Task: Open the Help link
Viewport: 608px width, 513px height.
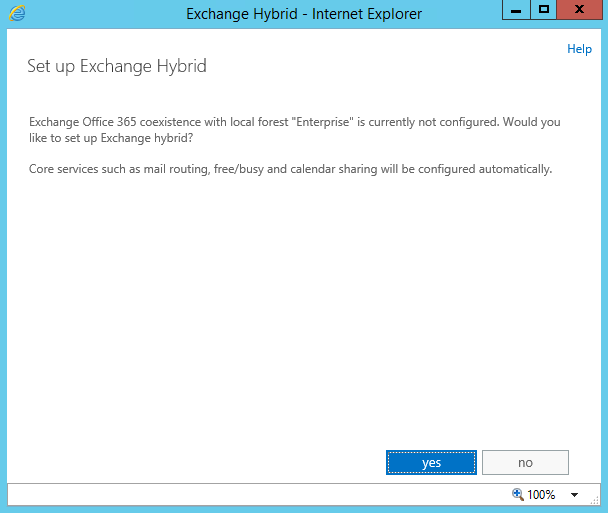Action: pyautogui.click(x=579, y=49)
